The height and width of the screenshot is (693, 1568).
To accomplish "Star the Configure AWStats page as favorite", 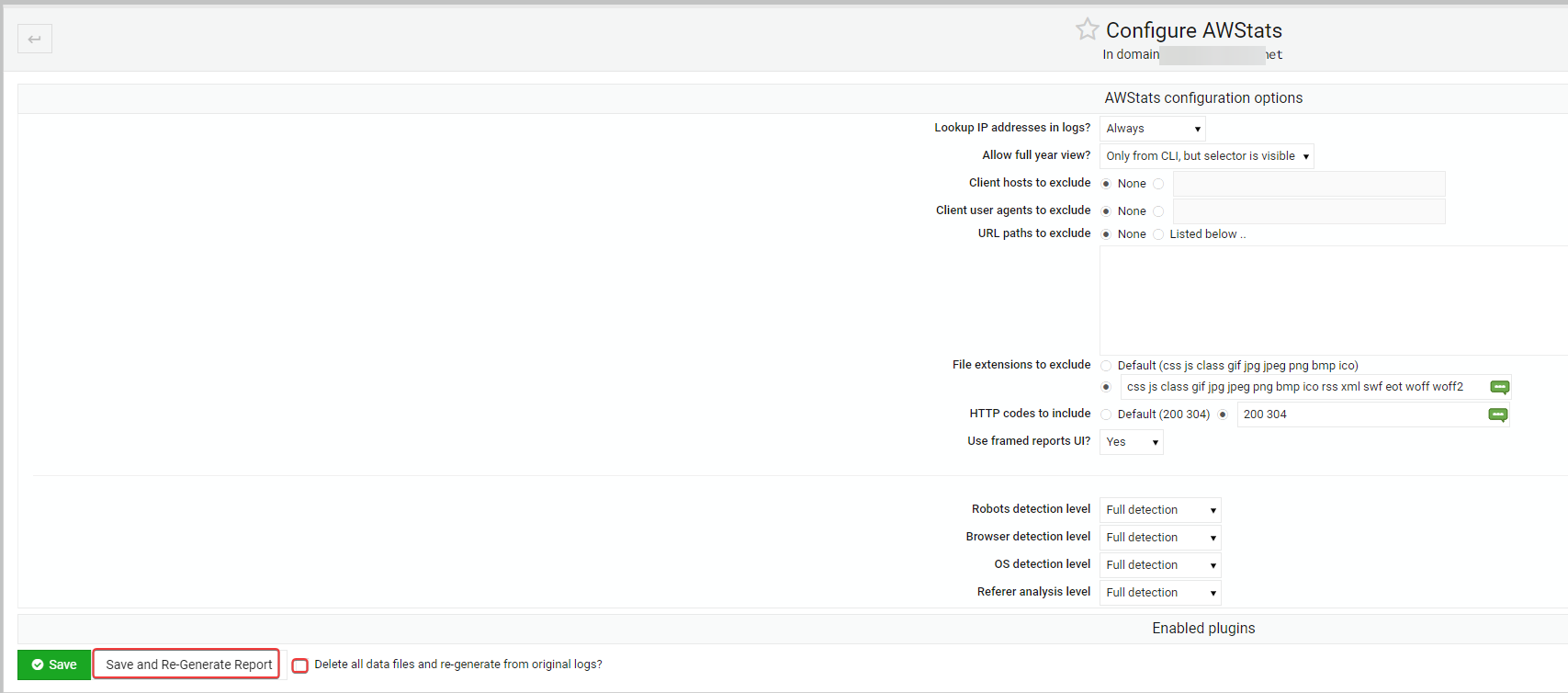I will (x=1087, y=29).
